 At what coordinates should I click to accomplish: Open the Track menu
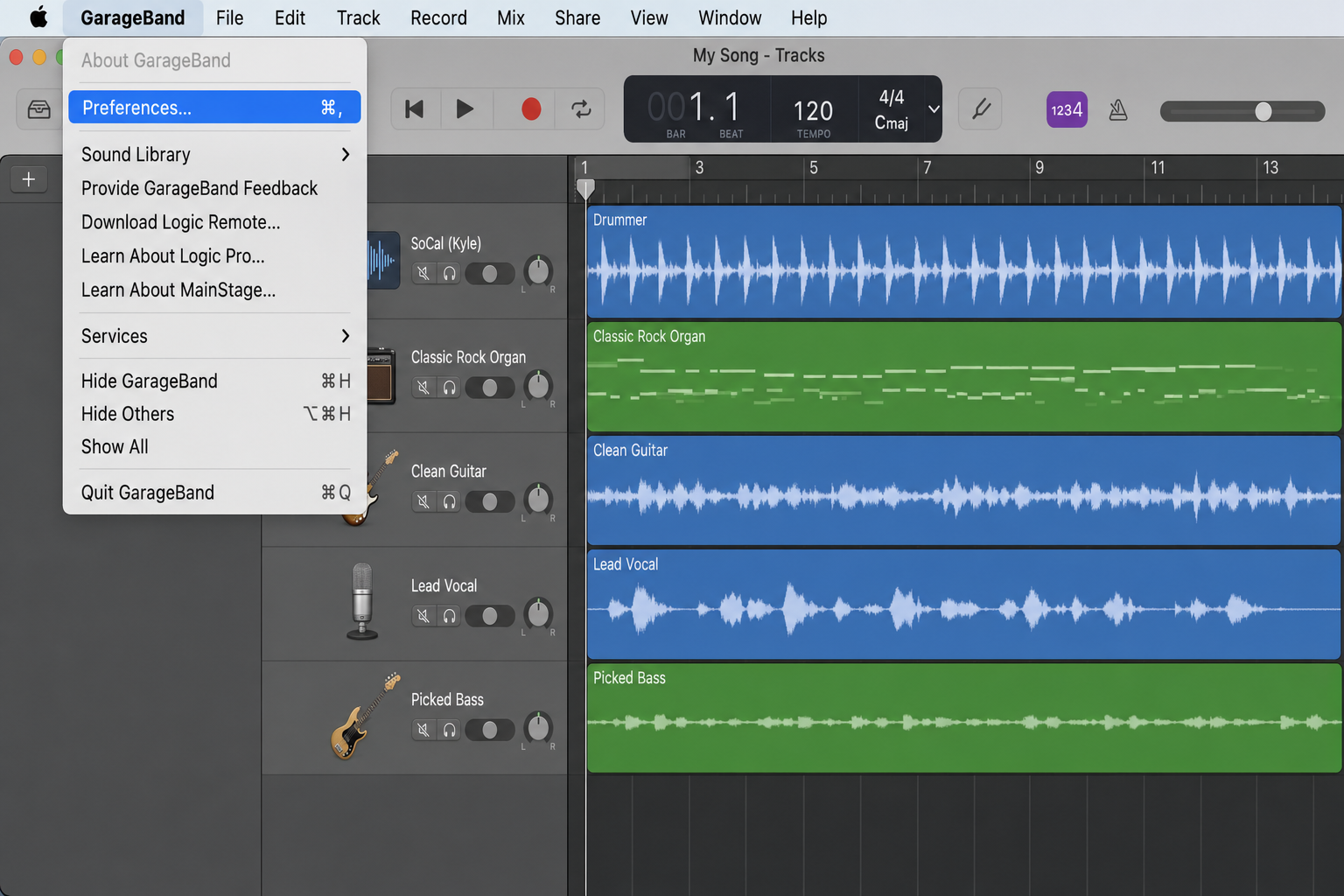[x=358, y=17]
